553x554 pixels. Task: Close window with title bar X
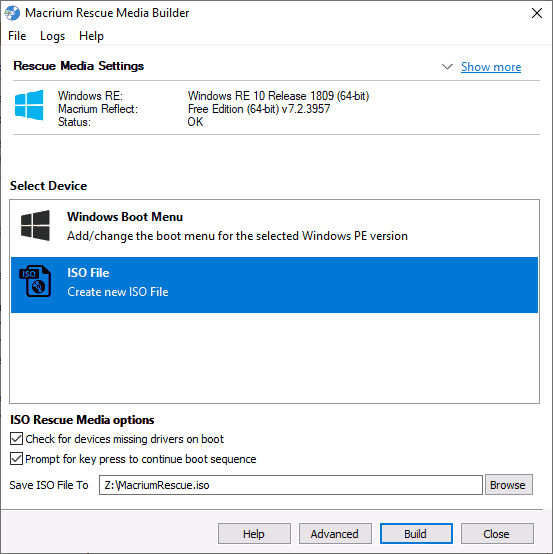(537, 13)
